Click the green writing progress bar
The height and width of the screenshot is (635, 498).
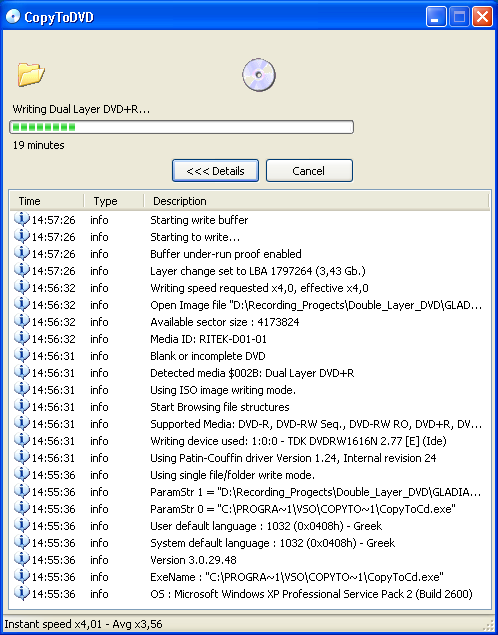pyautogui.click(x=181, y=127)
